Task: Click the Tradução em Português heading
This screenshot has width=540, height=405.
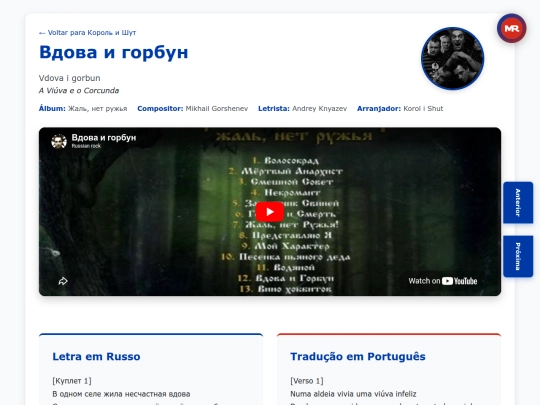Action: coord(358,356)
